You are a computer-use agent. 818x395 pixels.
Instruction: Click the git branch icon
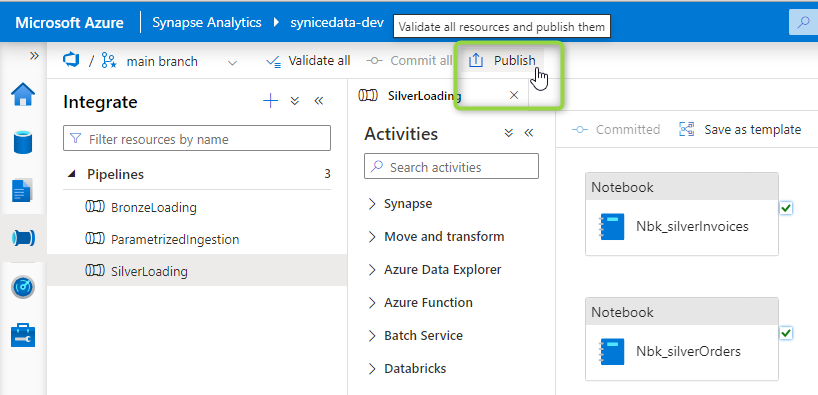click(109, 61)
